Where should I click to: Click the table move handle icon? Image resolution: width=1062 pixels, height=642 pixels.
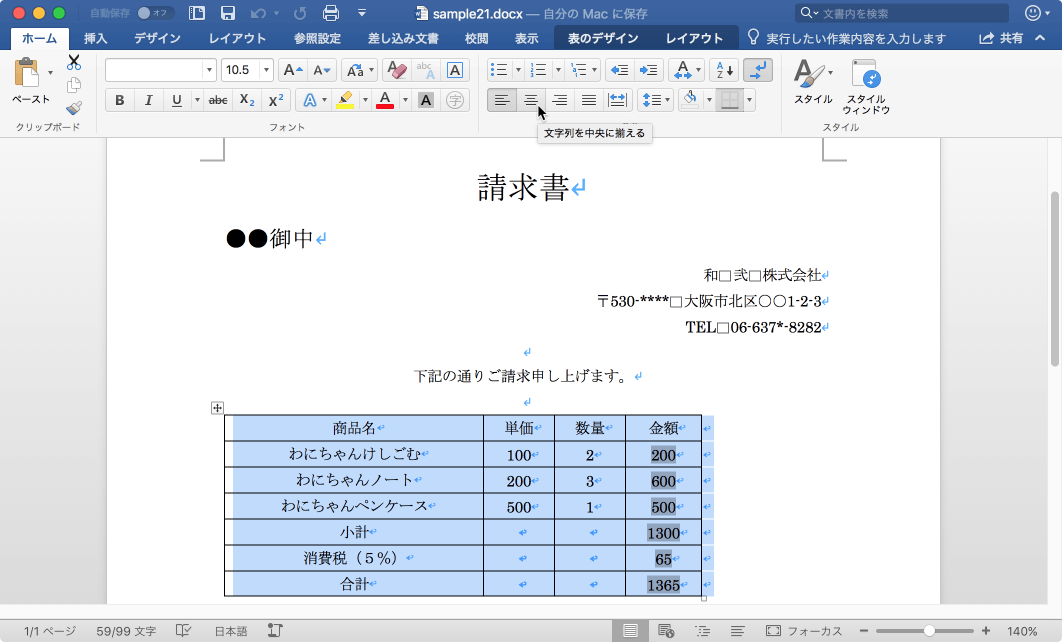217,408
